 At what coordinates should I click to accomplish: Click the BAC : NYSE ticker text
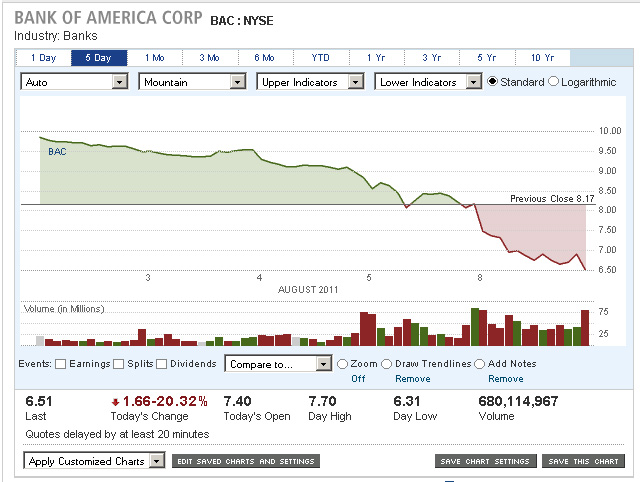tap(242, 21)
